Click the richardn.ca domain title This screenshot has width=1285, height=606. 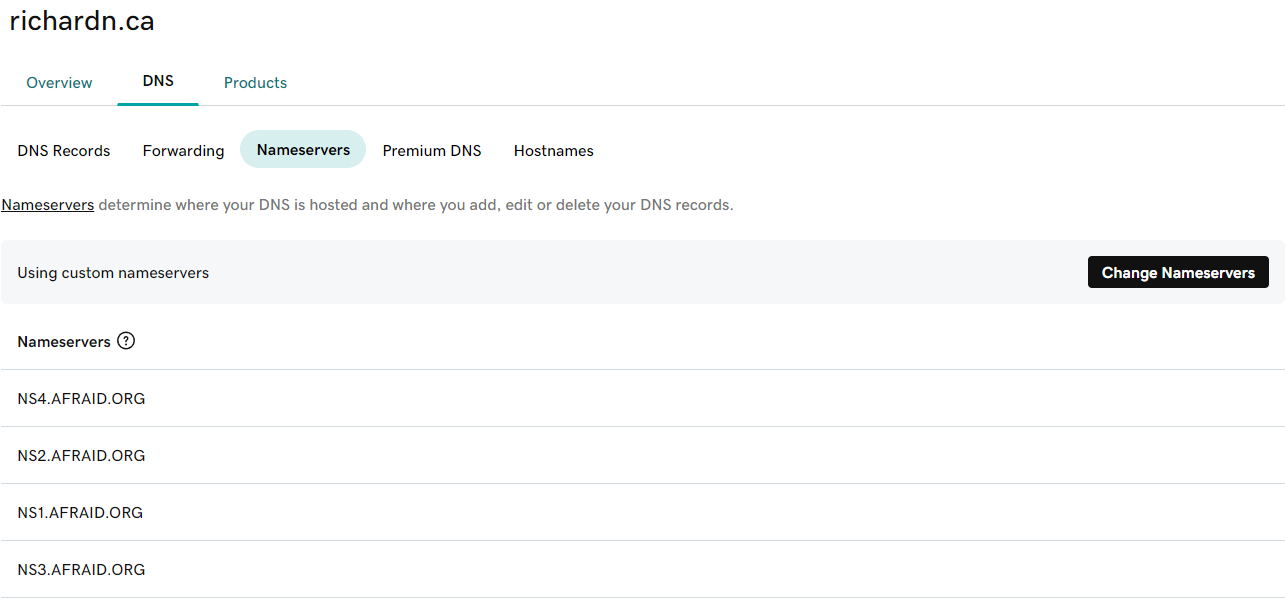[x=82, y=21]
